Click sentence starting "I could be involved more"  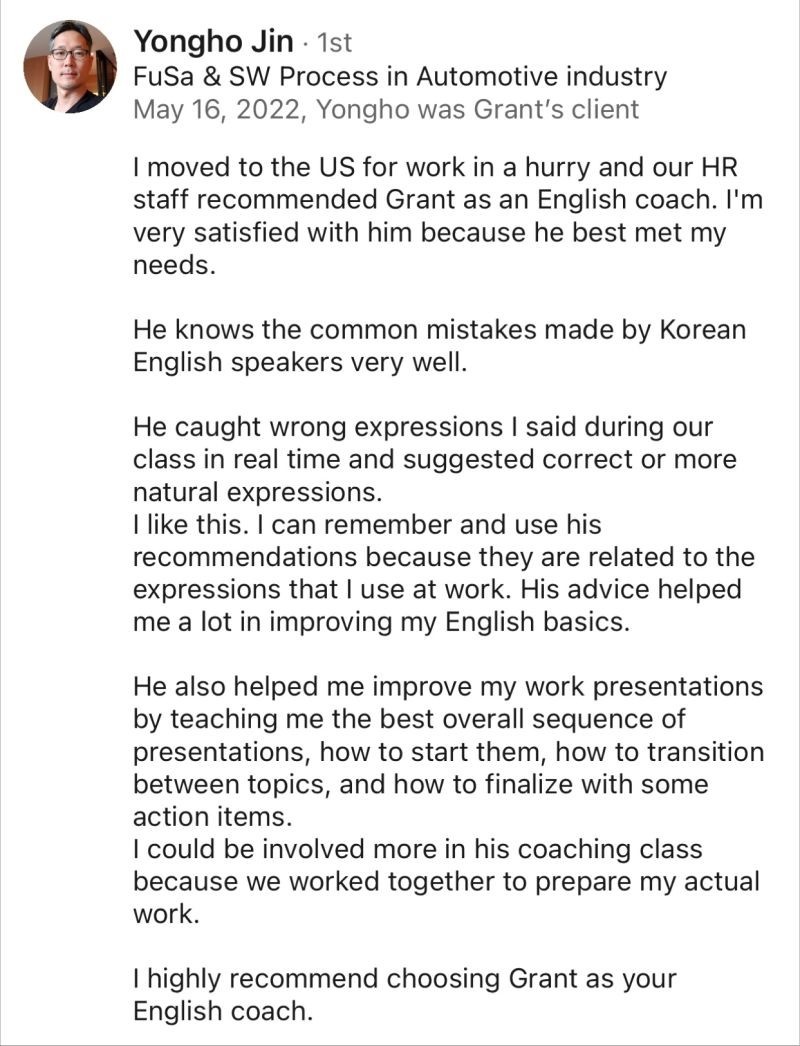tap(446, 881)
